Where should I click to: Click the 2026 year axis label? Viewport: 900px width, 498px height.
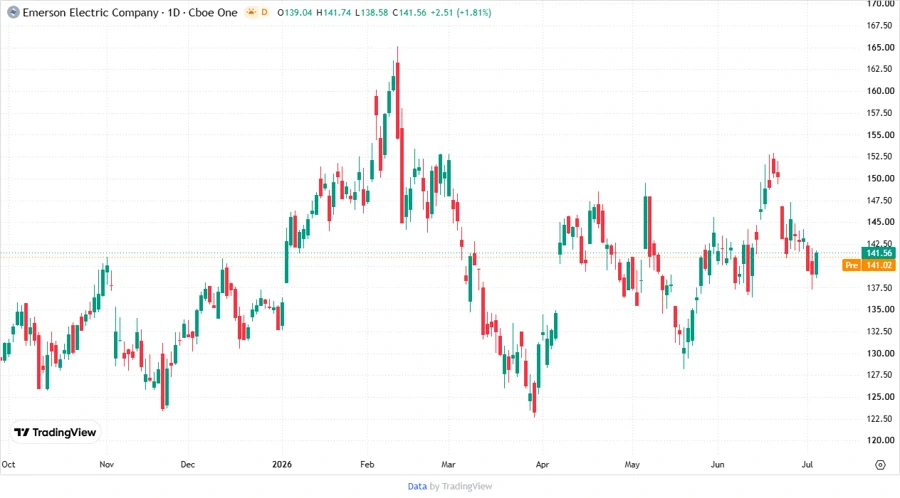pyautogui.click(x=282, y=464)
